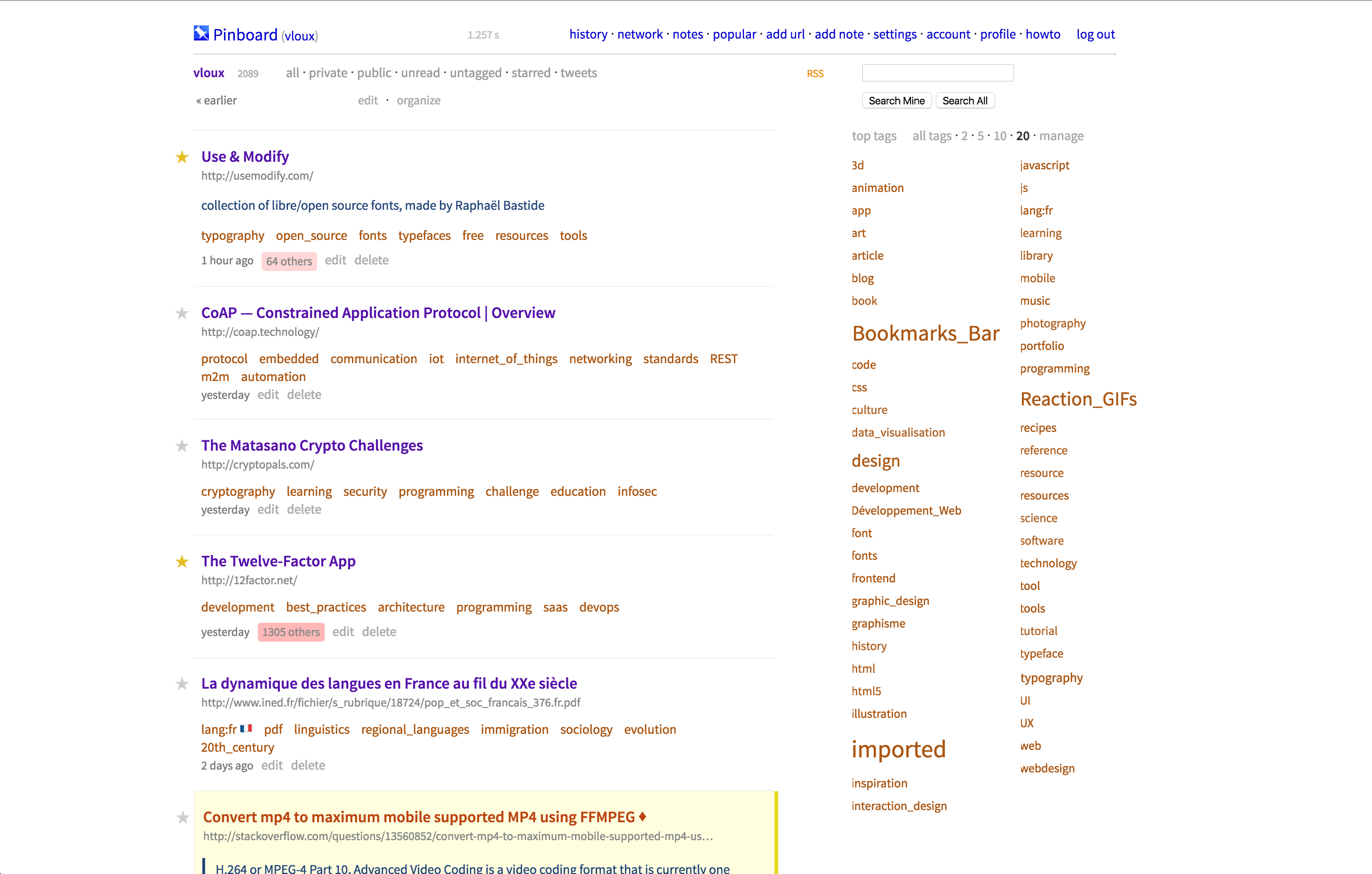The image size is (1372, 874).
Task: Star the CoAP bookmark
Action: click(182, 313)
